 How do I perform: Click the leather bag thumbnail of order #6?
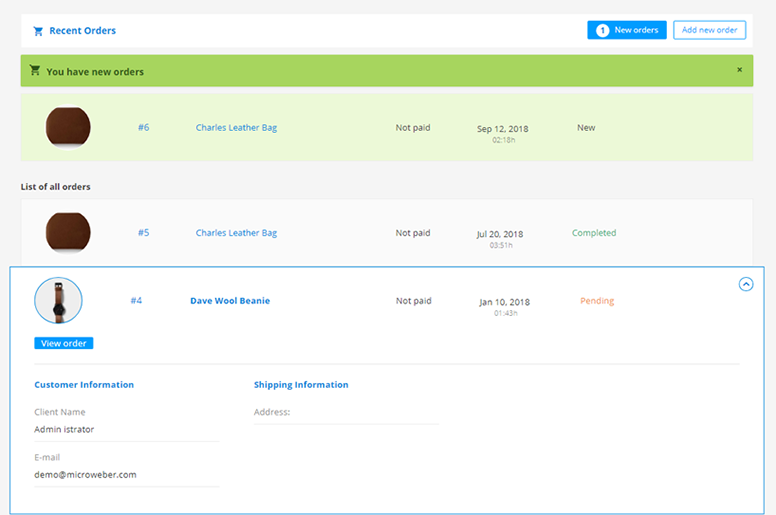68,128
